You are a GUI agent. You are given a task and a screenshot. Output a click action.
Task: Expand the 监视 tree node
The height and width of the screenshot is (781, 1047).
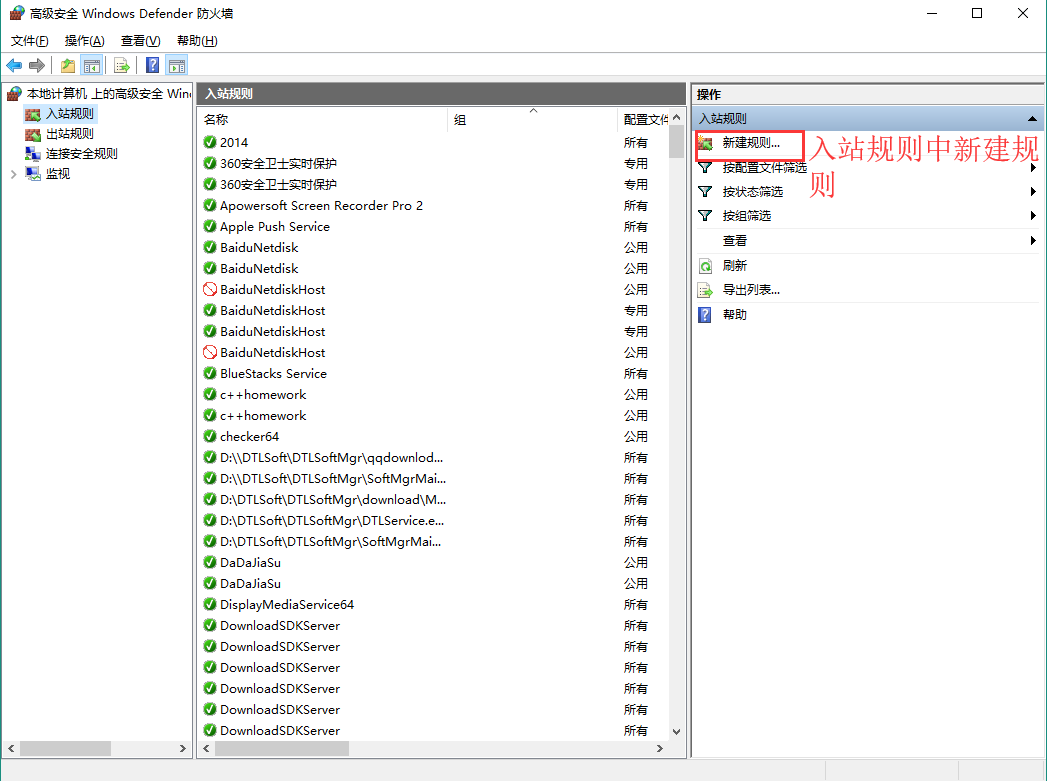[13, 174]
